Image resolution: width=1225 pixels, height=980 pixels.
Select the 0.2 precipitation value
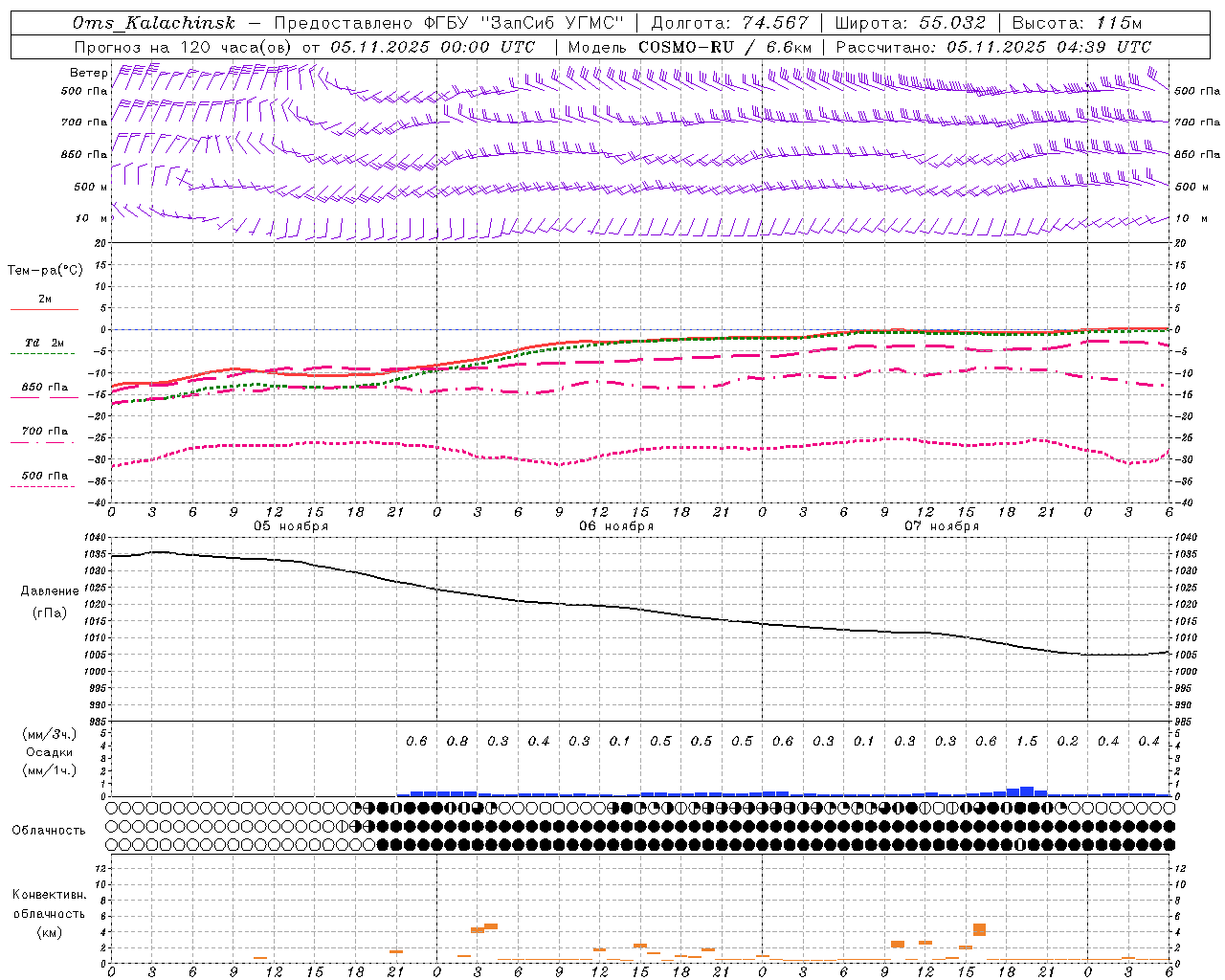pos(1068,742)
